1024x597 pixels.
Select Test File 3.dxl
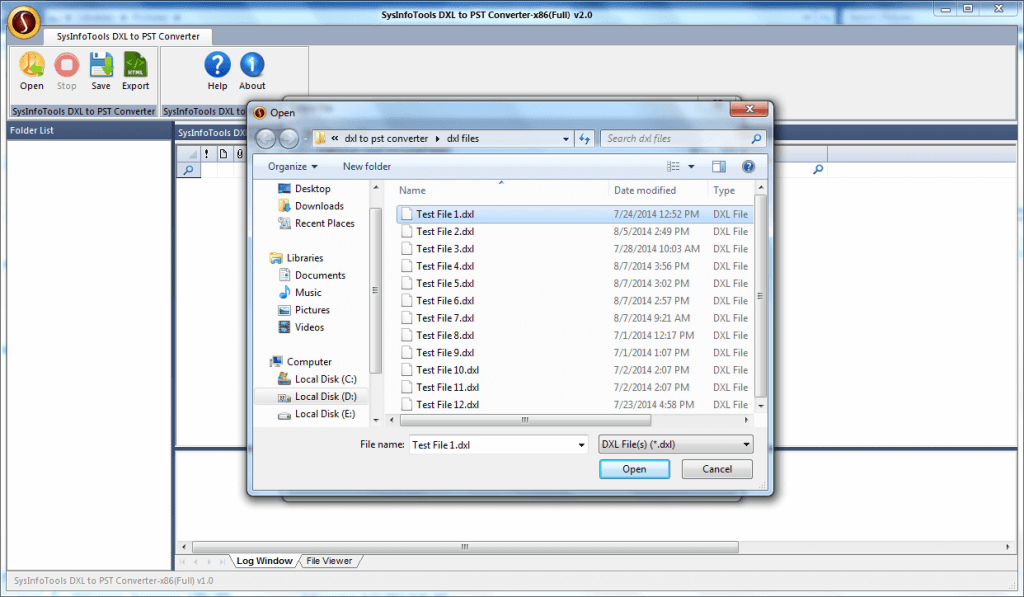575,249
